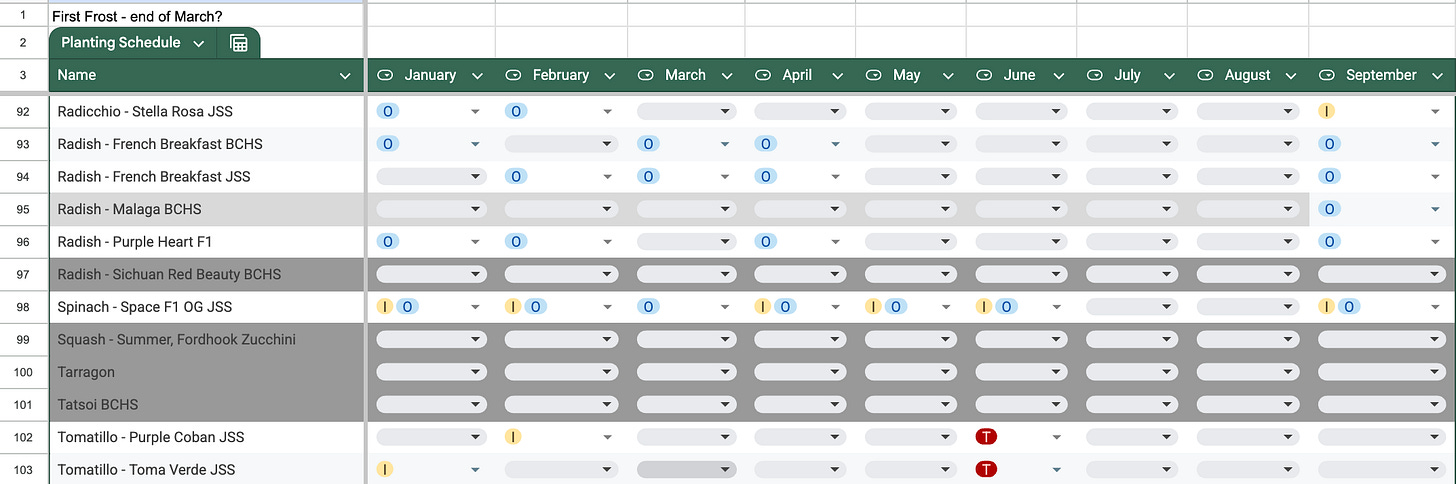This screenshot has width=1456, height=484.
Task: Select row header 98
Action: [24, 307]
